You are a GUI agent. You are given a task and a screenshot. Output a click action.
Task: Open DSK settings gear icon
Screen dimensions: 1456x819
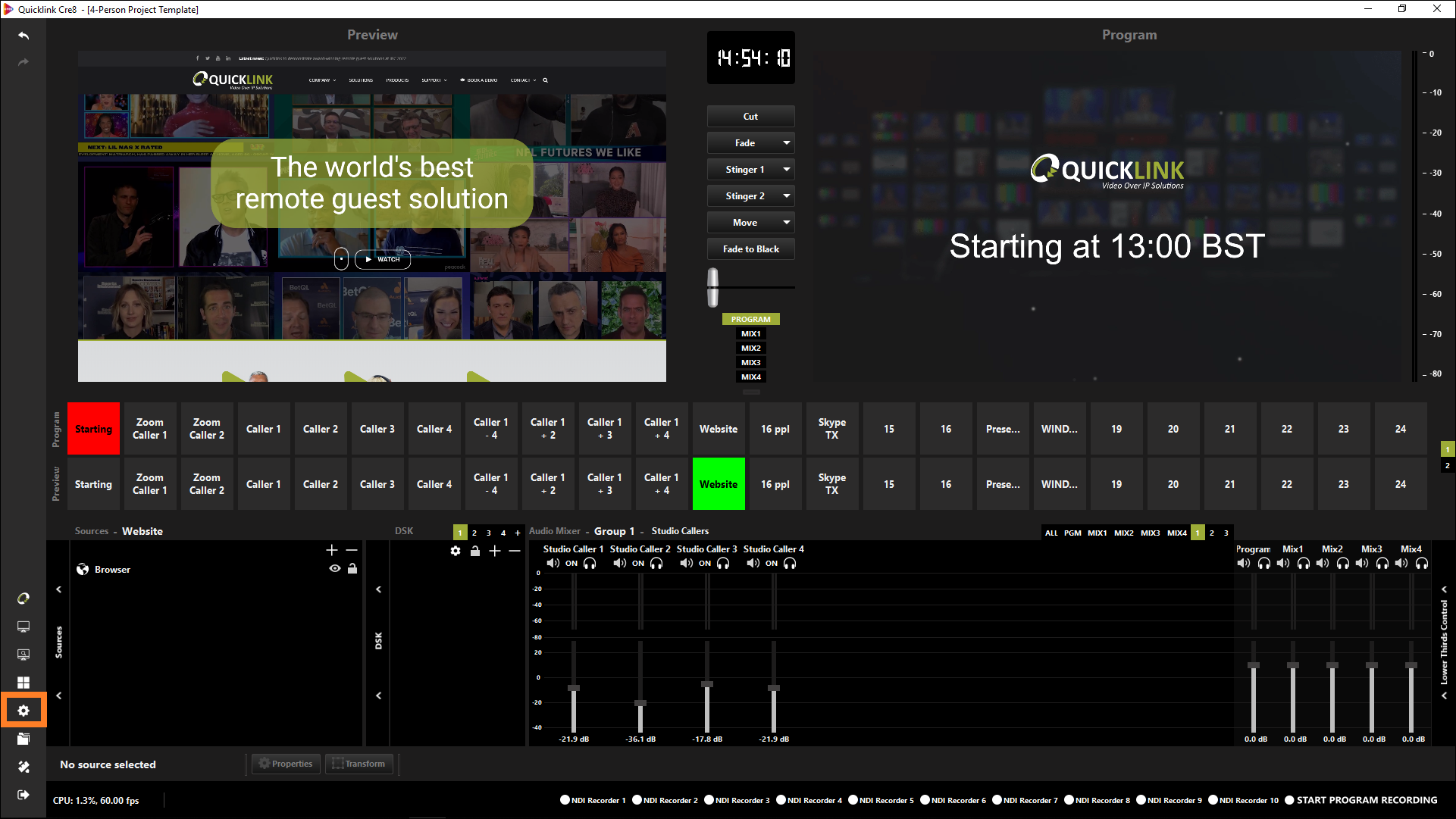(x=455, y=551)
